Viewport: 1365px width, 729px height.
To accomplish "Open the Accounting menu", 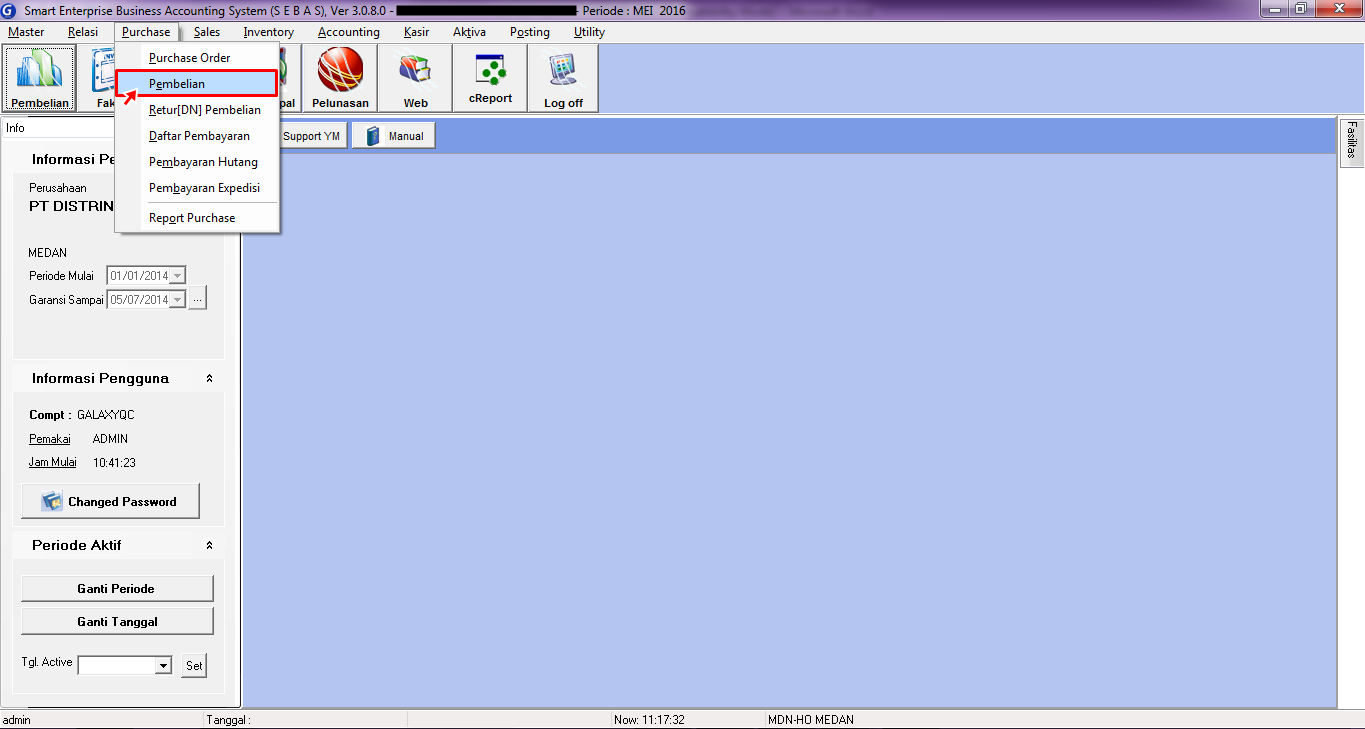I will (348, 32).
